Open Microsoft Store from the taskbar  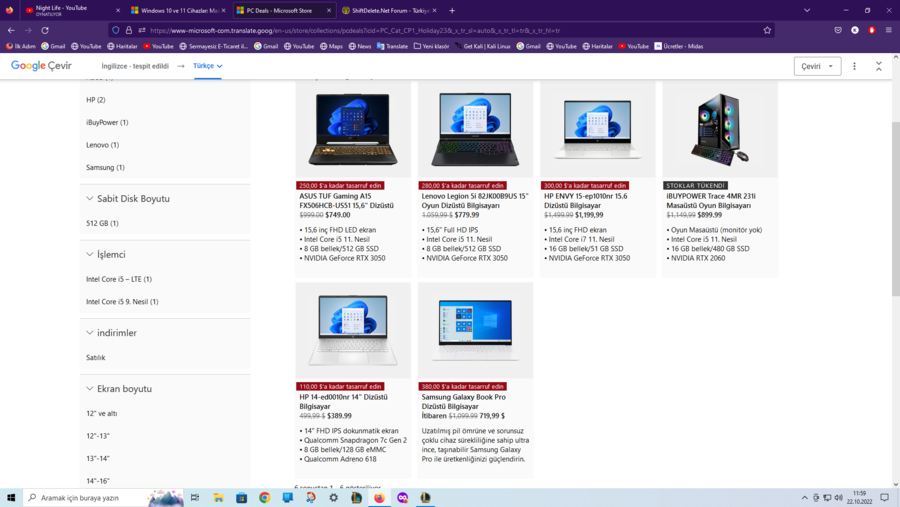[241, 498]
